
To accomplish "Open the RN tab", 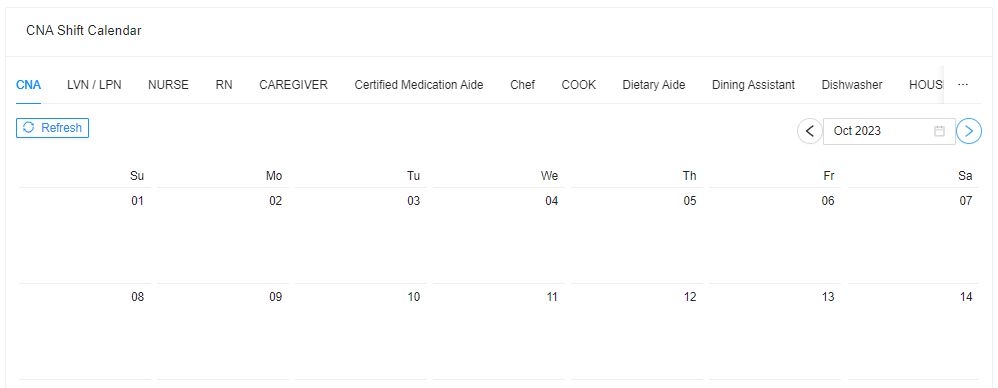I will click(224, 85).
